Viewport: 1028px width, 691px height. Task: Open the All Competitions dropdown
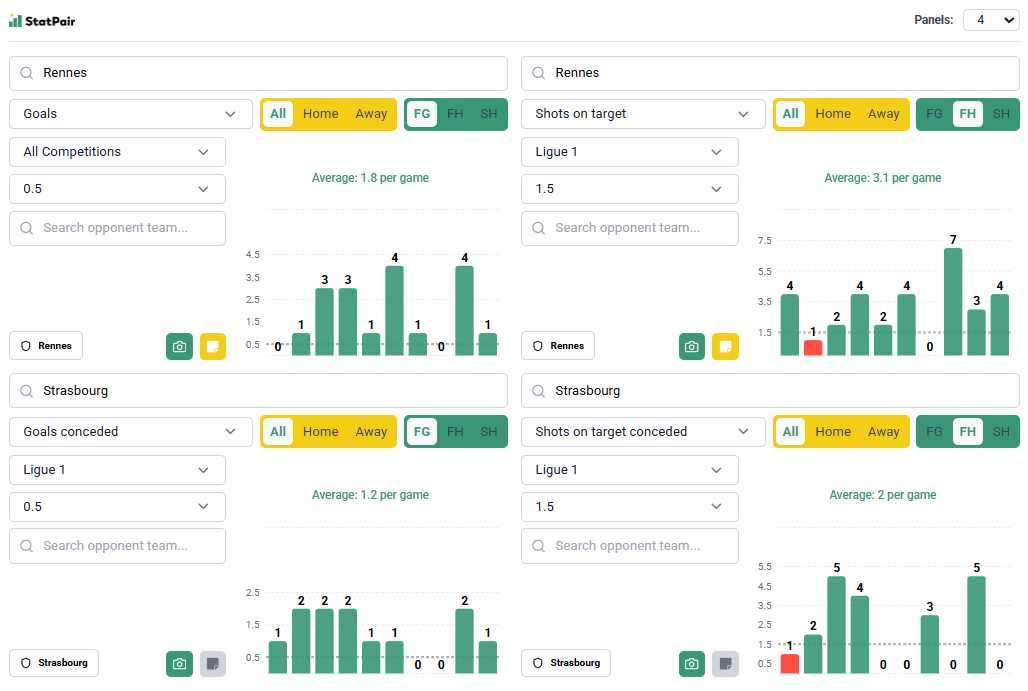coord(117,152)
